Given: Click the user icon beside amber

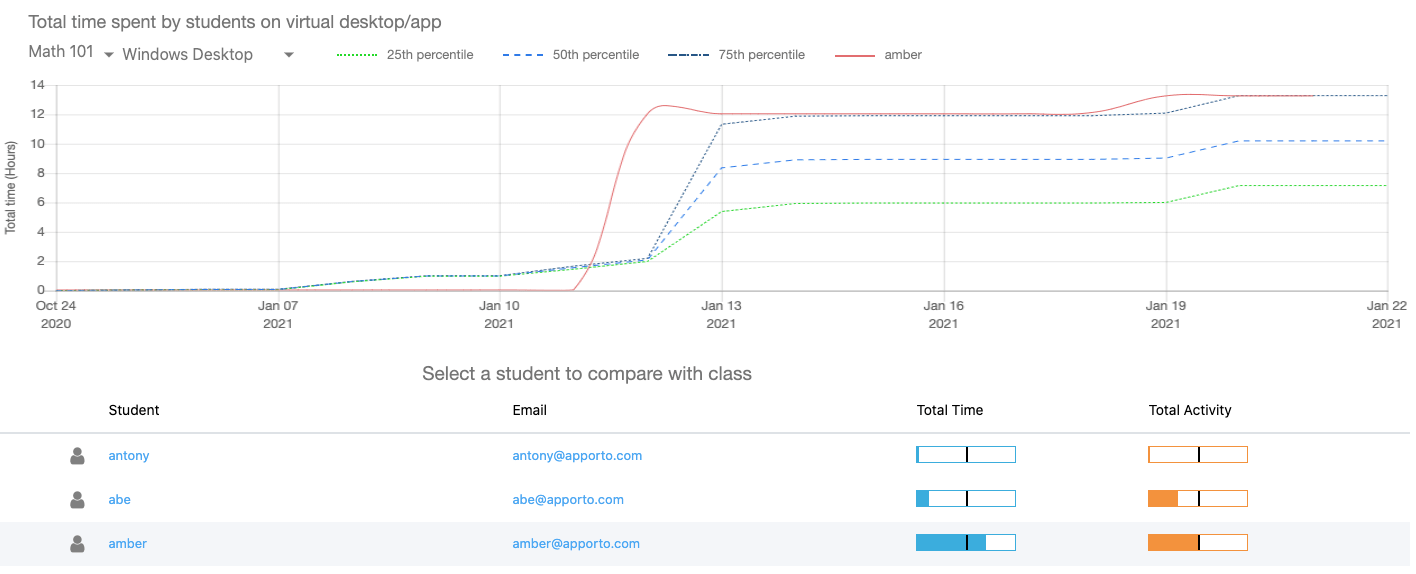Looking at the screenshot, I should [77, 544].
